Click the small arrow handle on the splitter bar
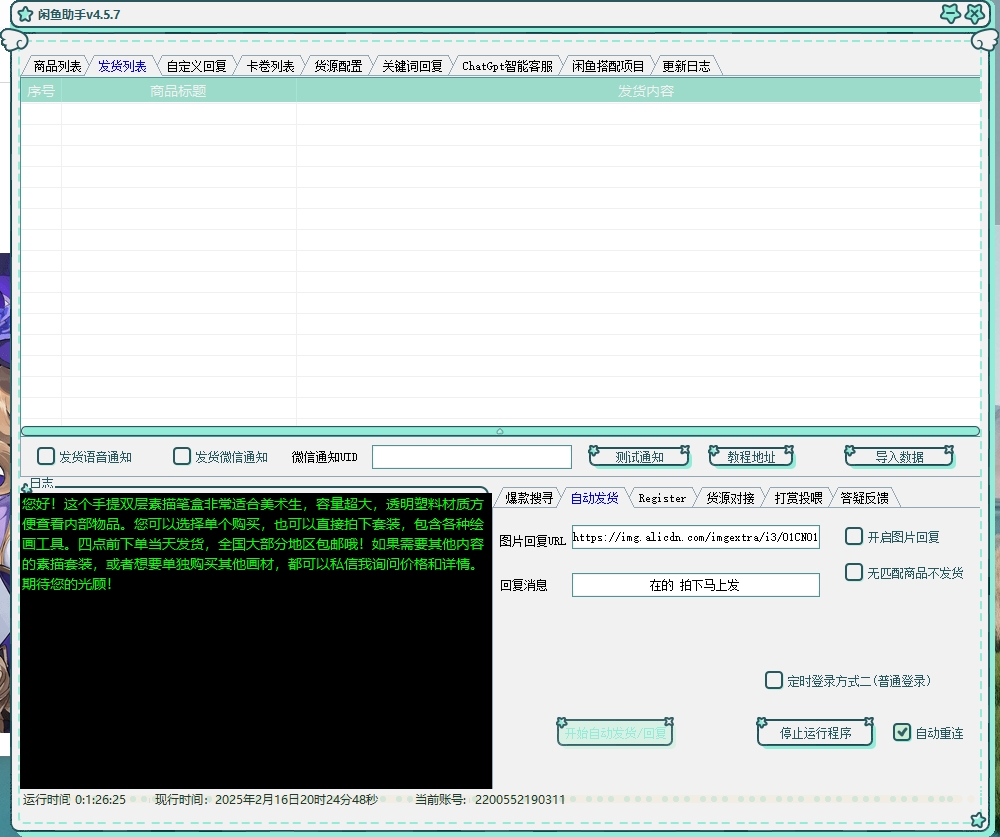 (x=500, y=431)
